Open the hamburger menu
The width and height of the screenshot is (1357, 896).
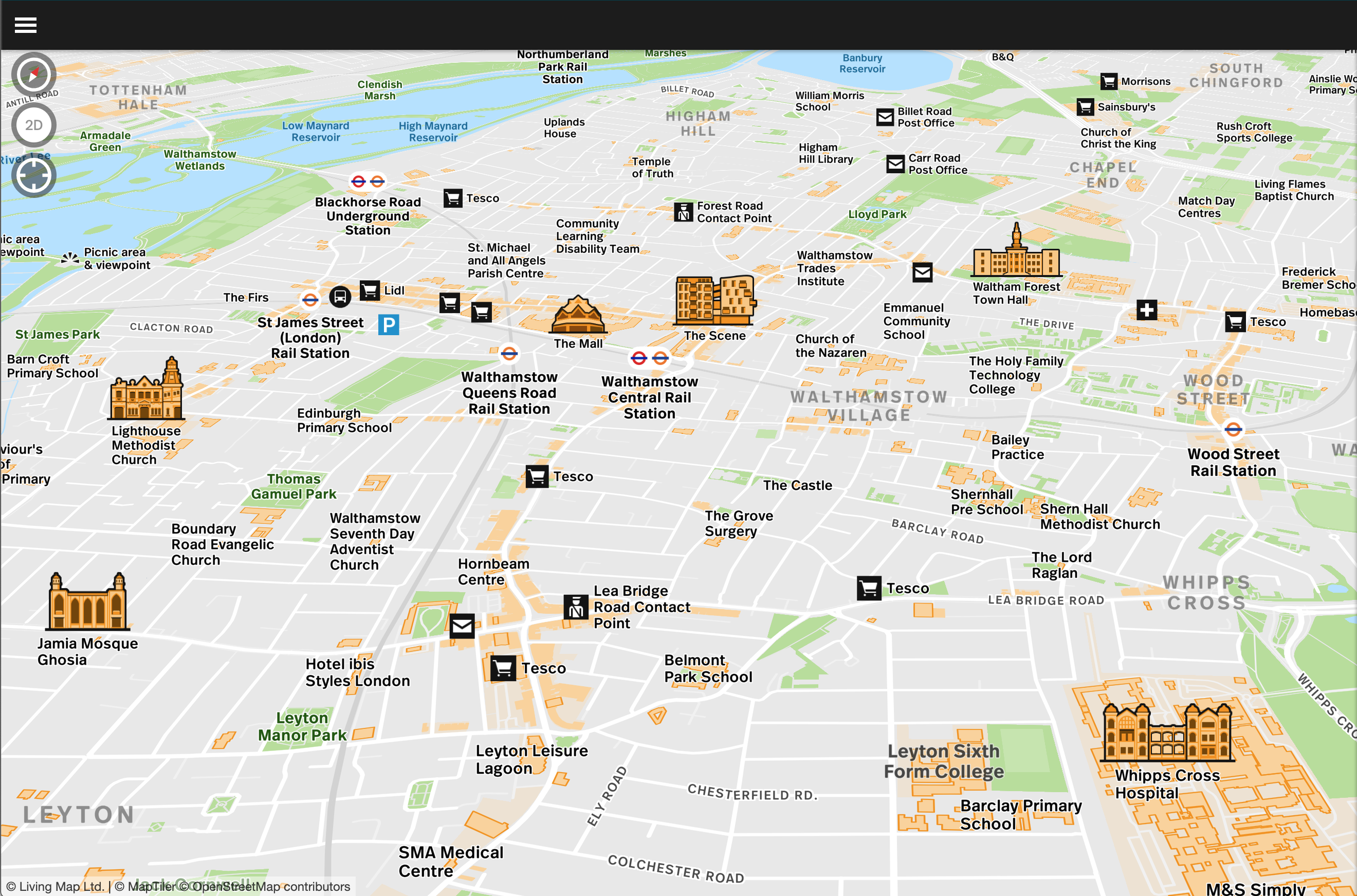click(26, 25)
